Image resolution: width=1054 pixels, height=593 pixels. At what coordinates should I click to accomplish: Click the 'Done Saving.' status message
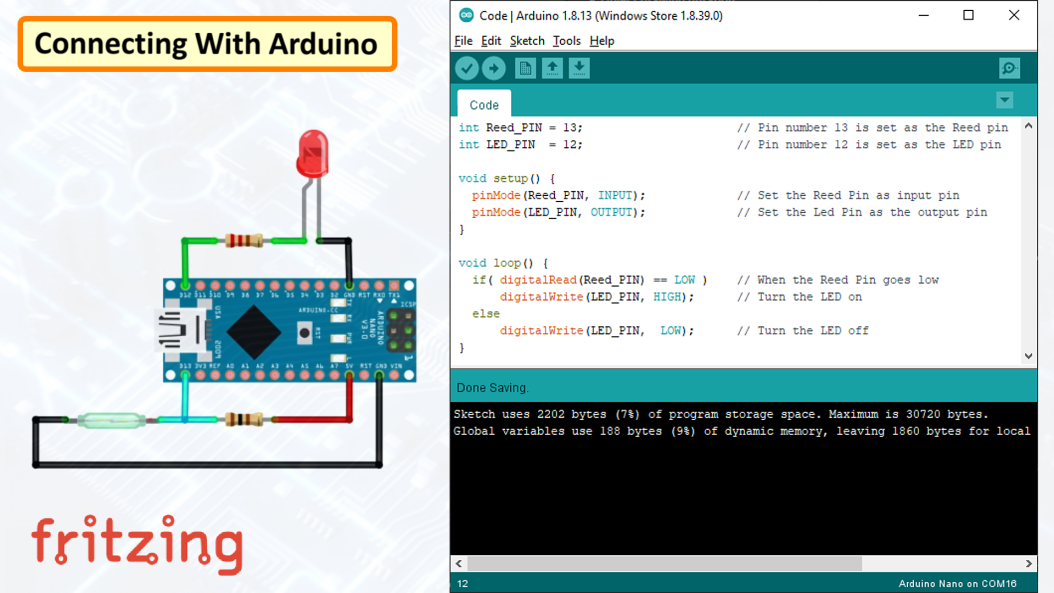493,388
